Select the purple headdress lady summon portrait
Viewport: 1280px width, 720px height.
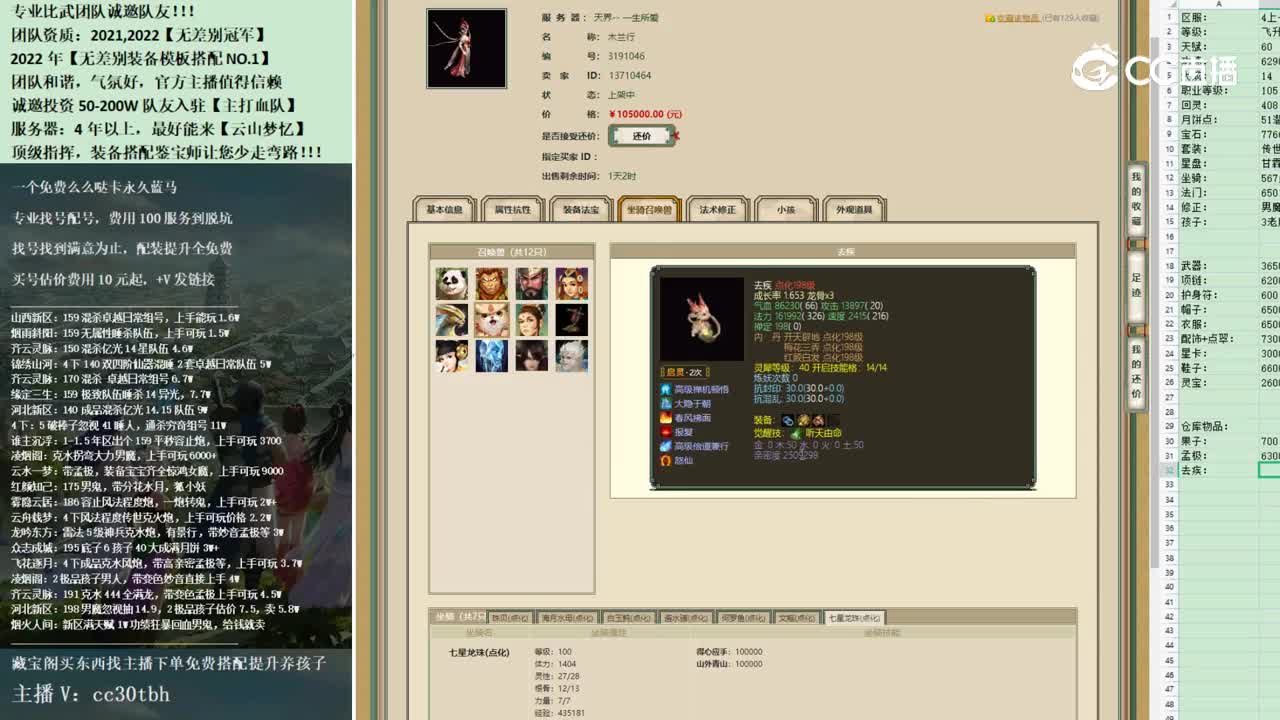click(x=572, y=284)
